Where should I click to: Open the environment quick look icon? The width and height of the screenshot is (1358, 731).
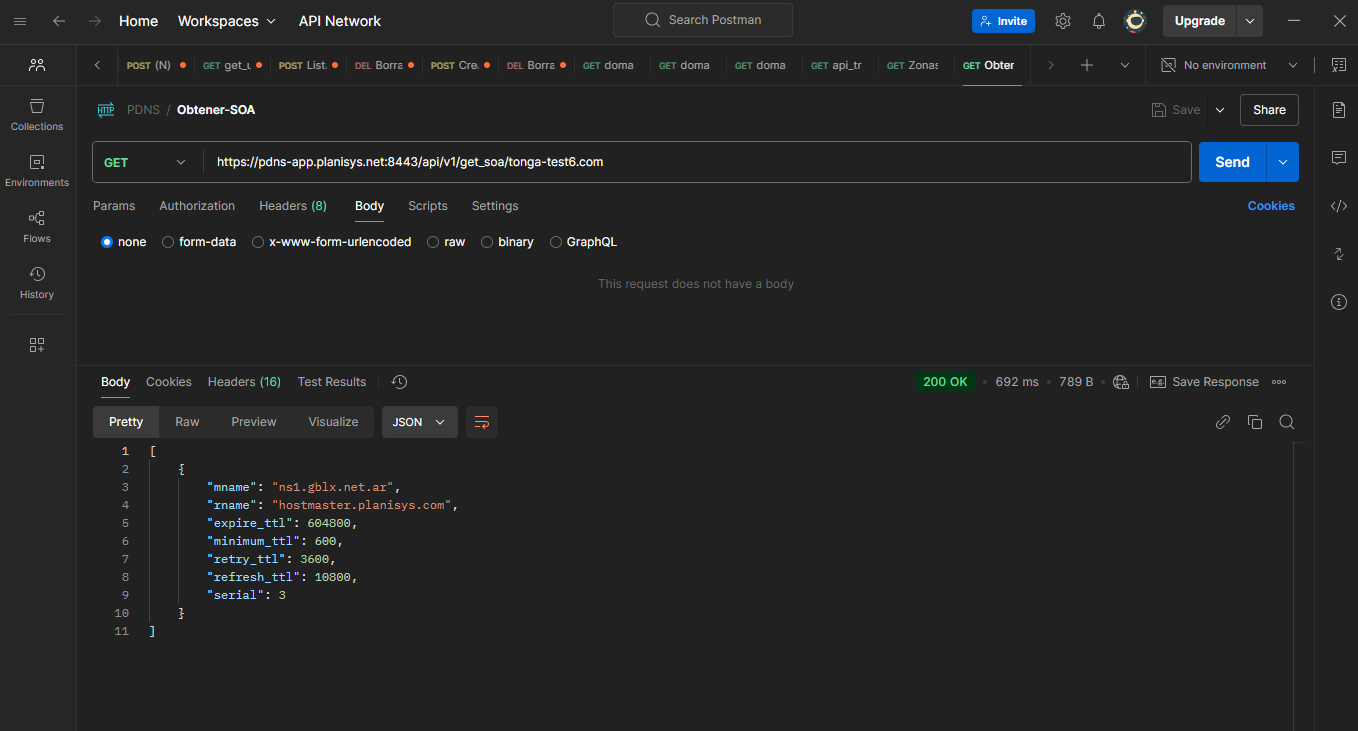[1339, 65]
